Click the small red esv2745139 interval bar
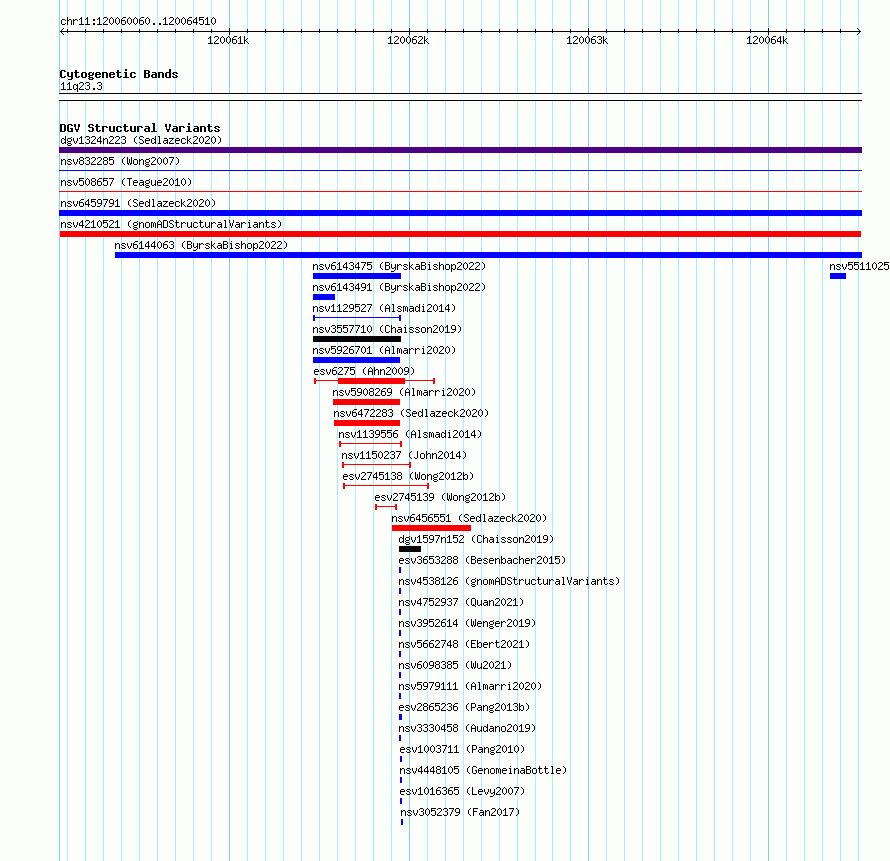Screen dimensions: 890x861 386,507
